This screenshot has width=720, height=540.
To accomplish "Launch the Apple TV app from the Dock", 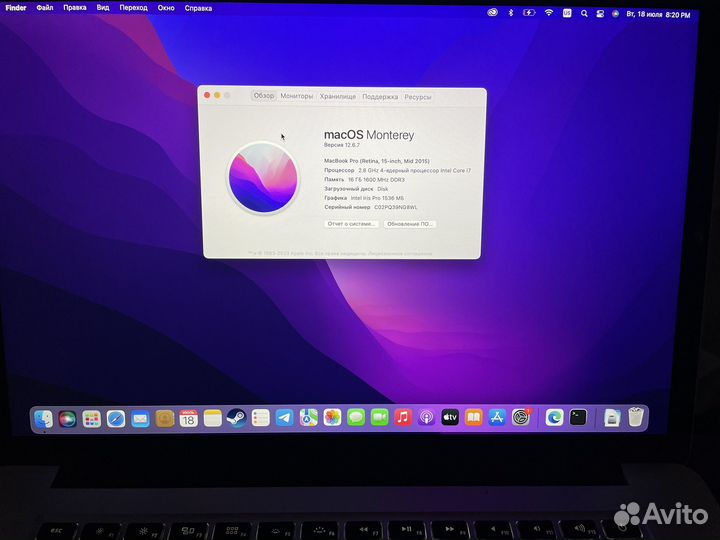I will [x=450, y=417].
